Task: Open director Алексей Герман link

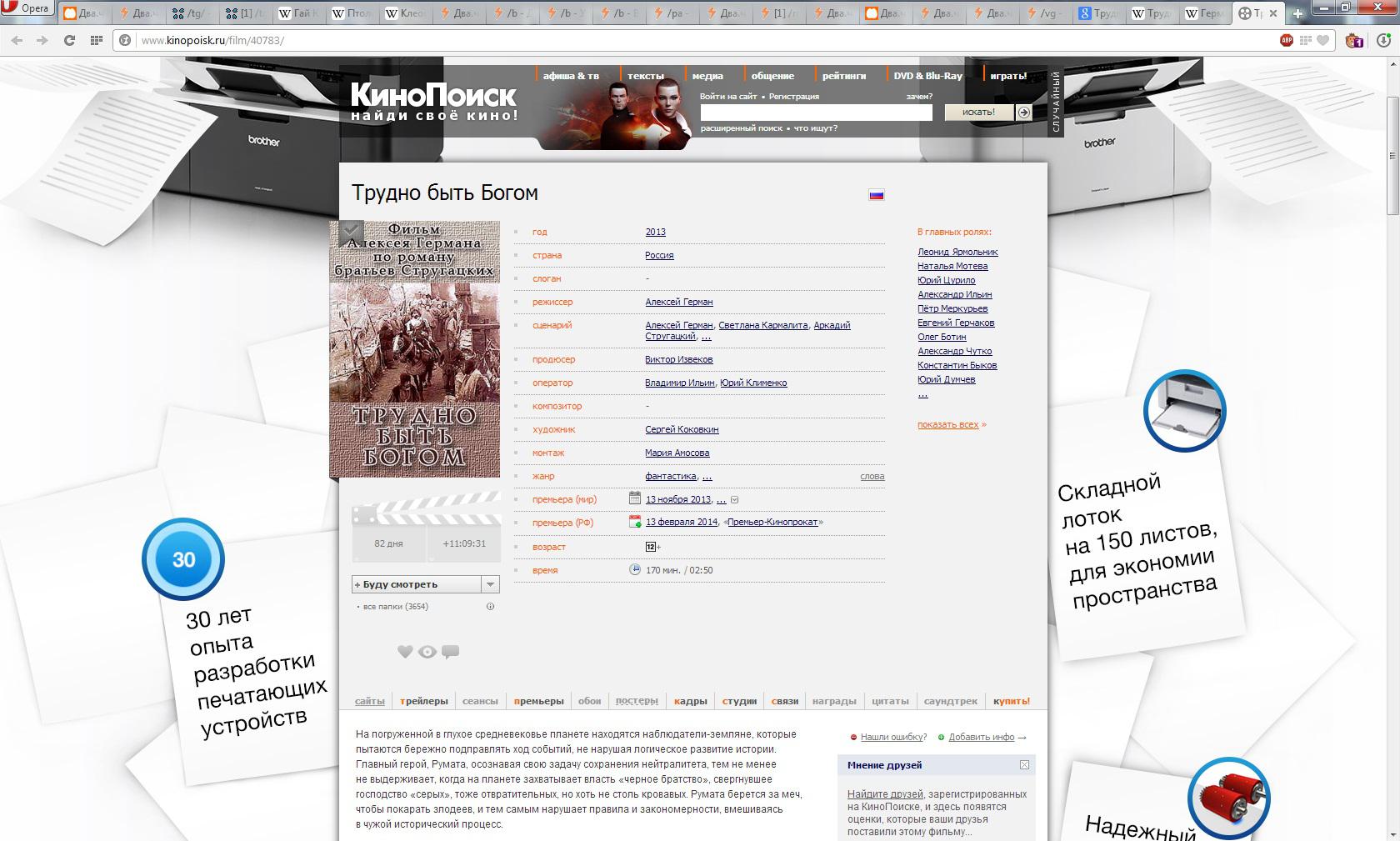Action: point(679,302)
